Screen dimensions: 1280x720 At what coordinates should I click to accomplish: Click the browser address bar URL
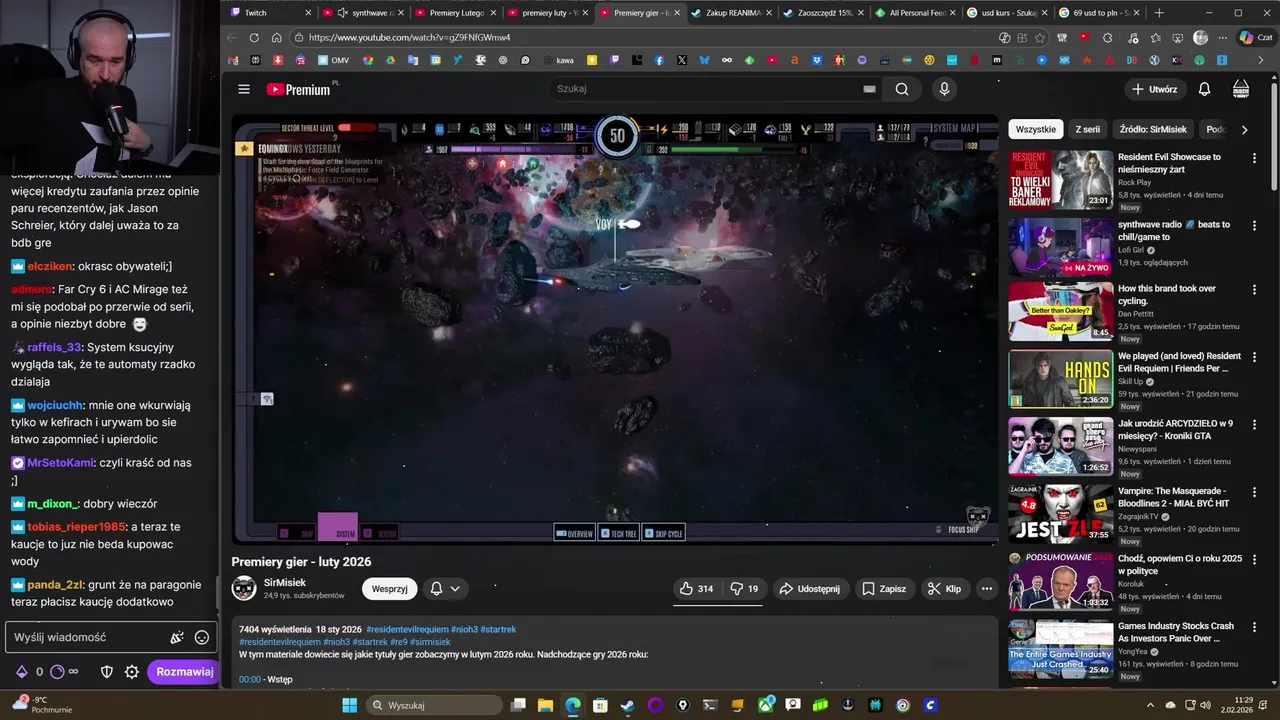pyautogui.click(x=409, y=38)
